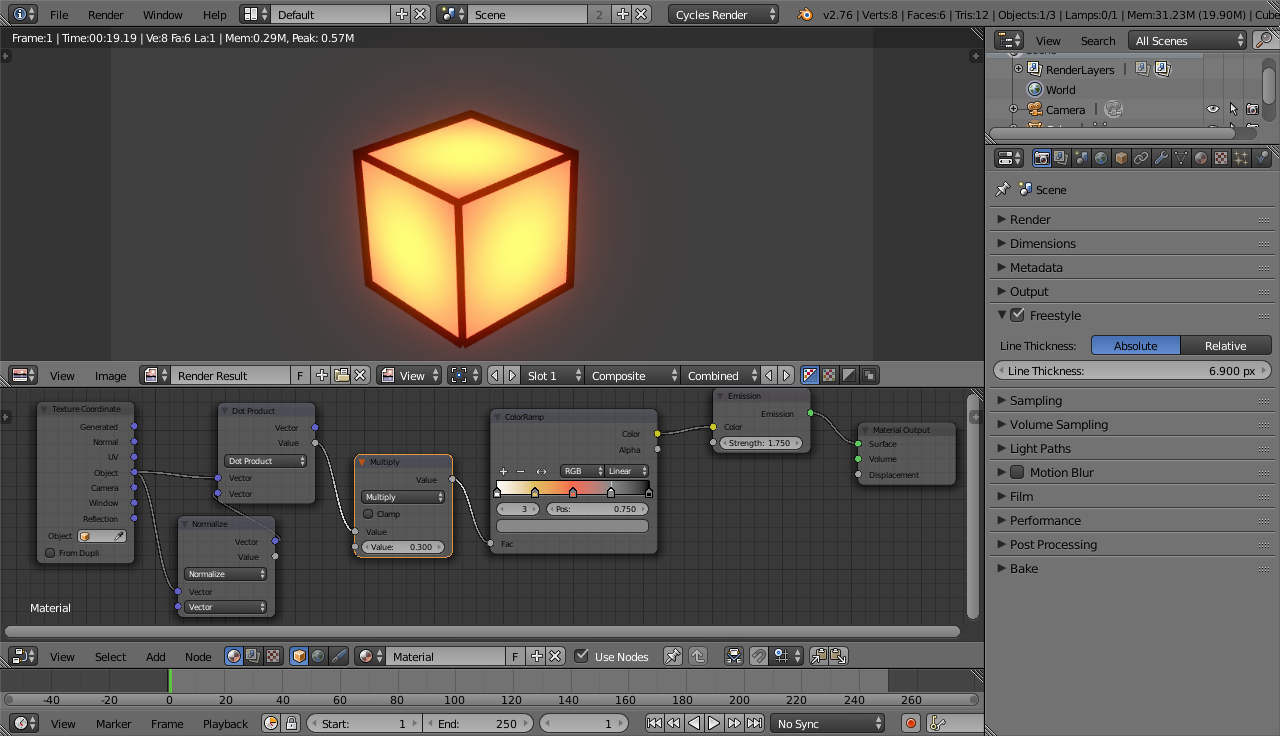Image resolution: width=1280 pixels, height=736 pixels.
Task: Click ColorRamp gradient color bar
Action: [x=573, y=488]
